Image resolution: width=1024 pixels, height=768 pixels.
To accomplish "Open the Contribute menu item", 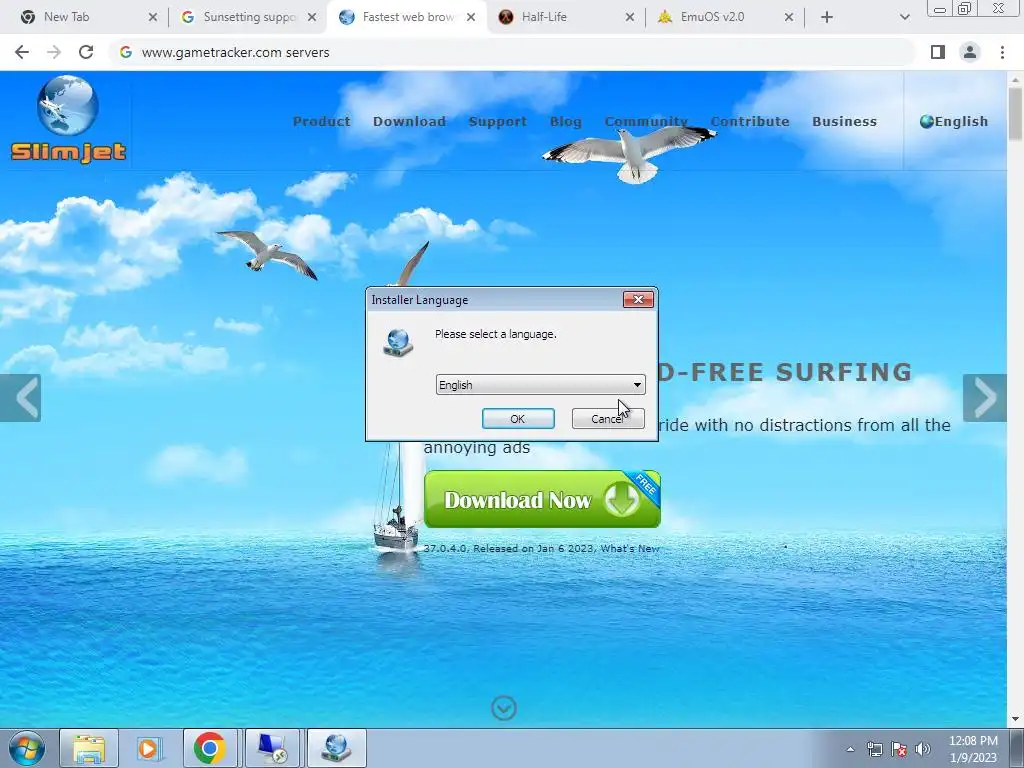I will 750,121.
